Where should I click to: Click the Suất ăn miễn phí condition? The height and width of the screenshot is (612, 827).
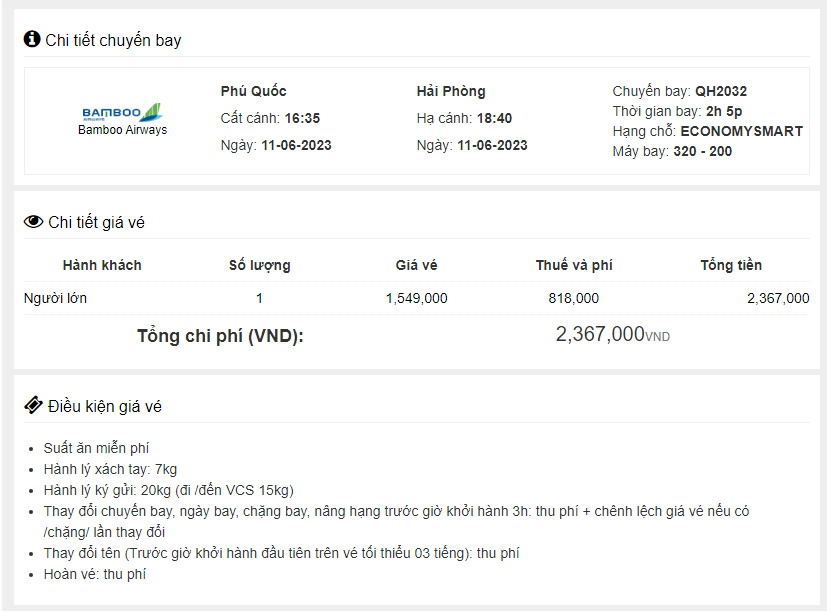coord(96,448)
